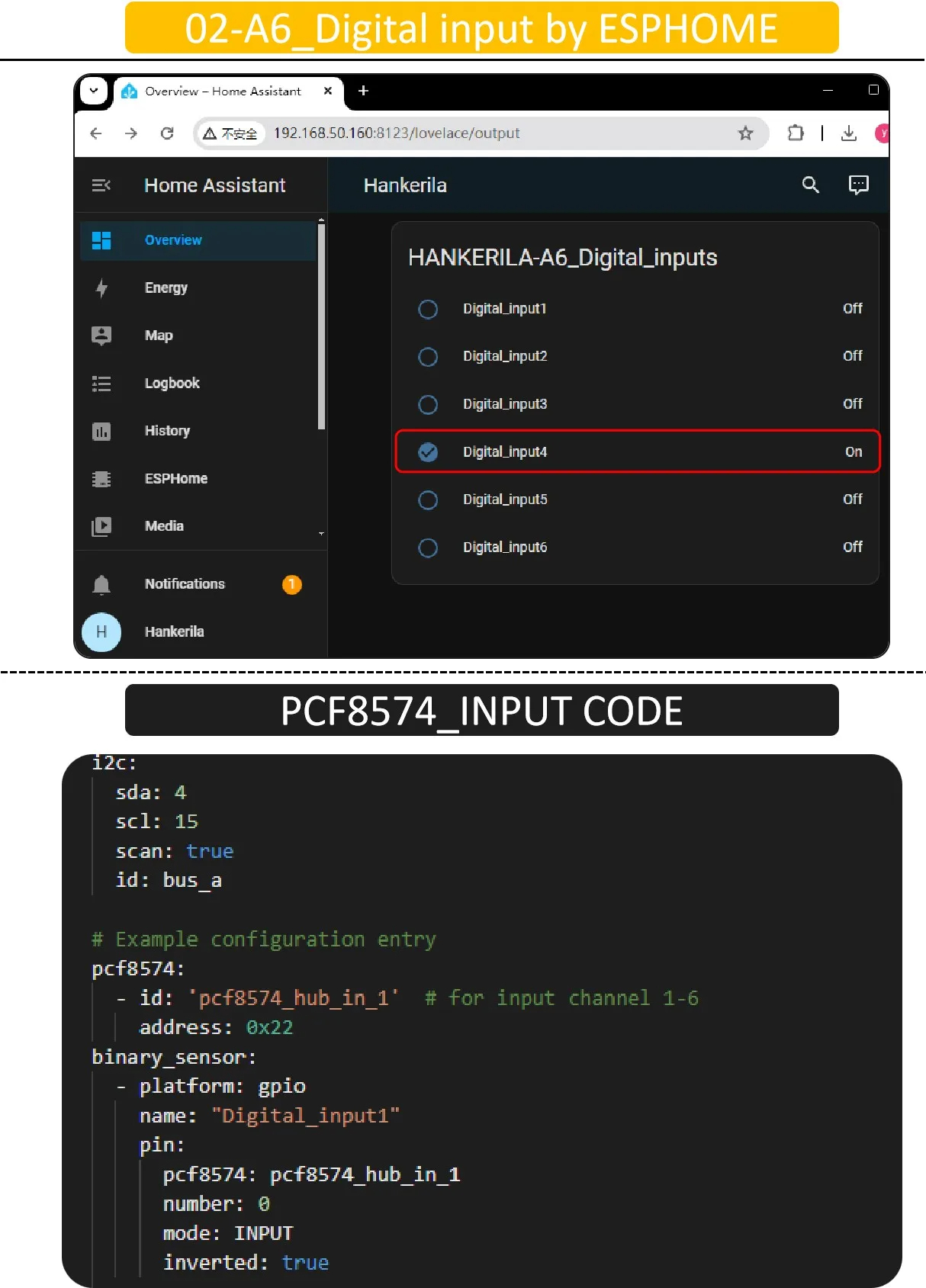The image size is (926, 1288).
Task: Click the Digital_input5 state circle
Action: click(429, 500)
